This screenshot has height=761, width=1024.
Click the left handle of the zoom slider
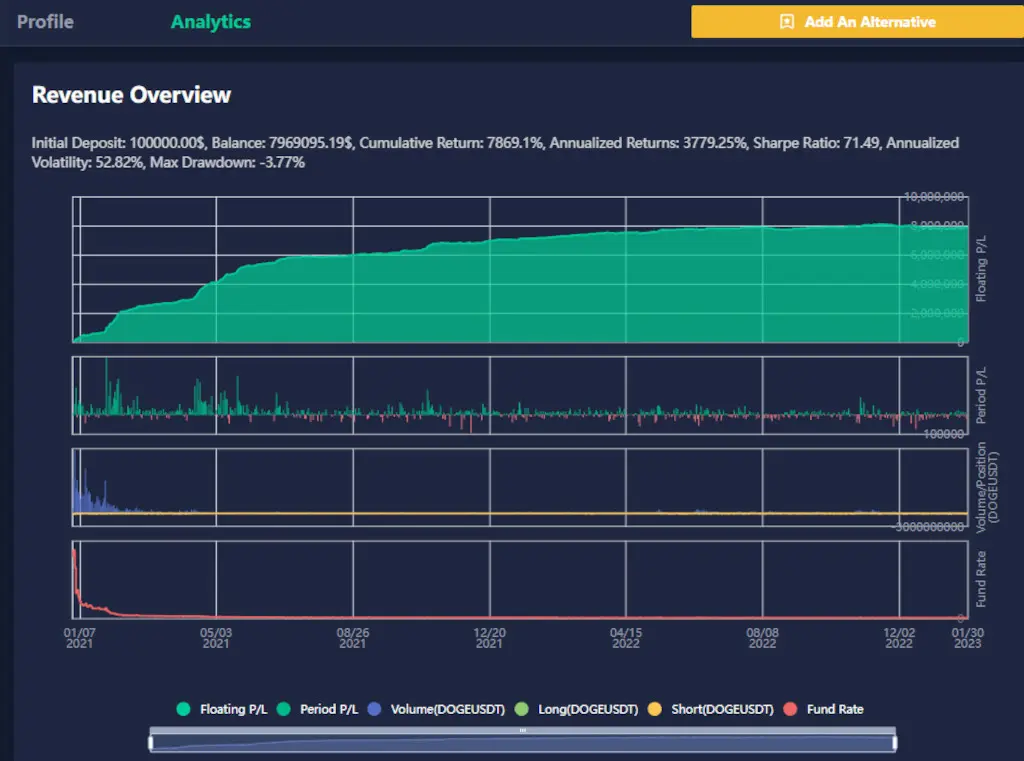pyautogui.click(x=151, y=743)
